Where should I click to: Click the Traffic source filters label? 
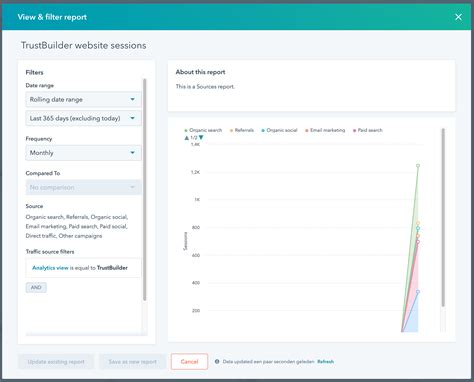pos(50,252)
